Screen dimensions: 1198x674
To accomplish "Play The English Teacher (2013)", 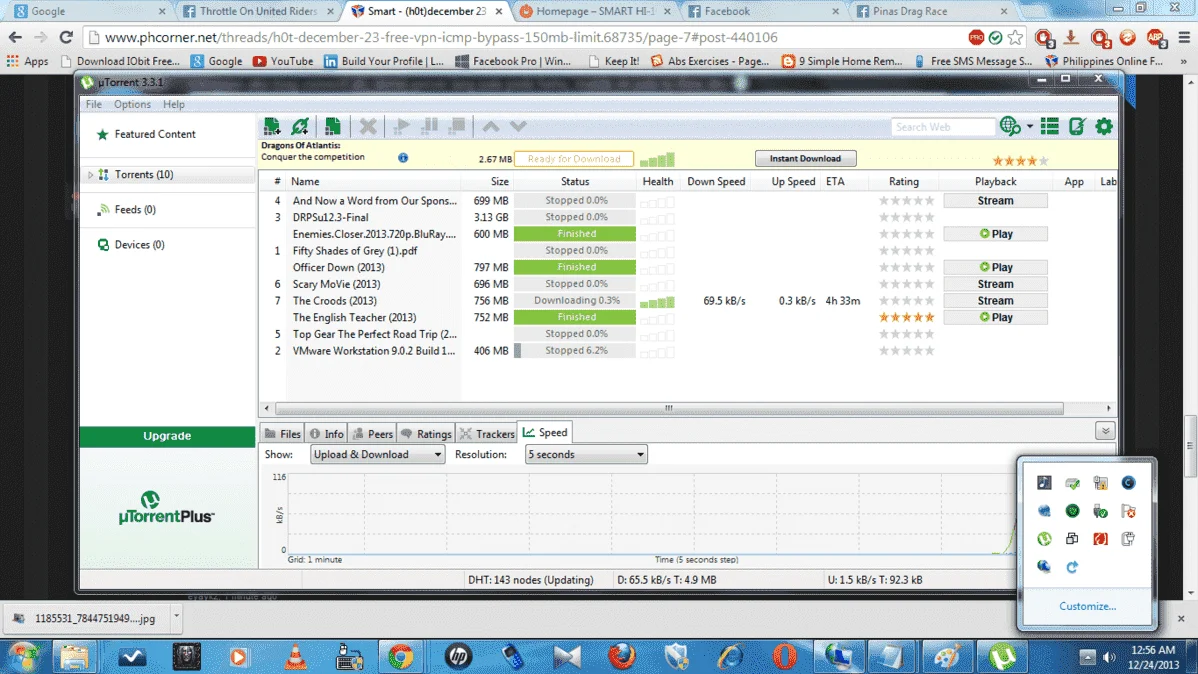I will coord(995,317).
